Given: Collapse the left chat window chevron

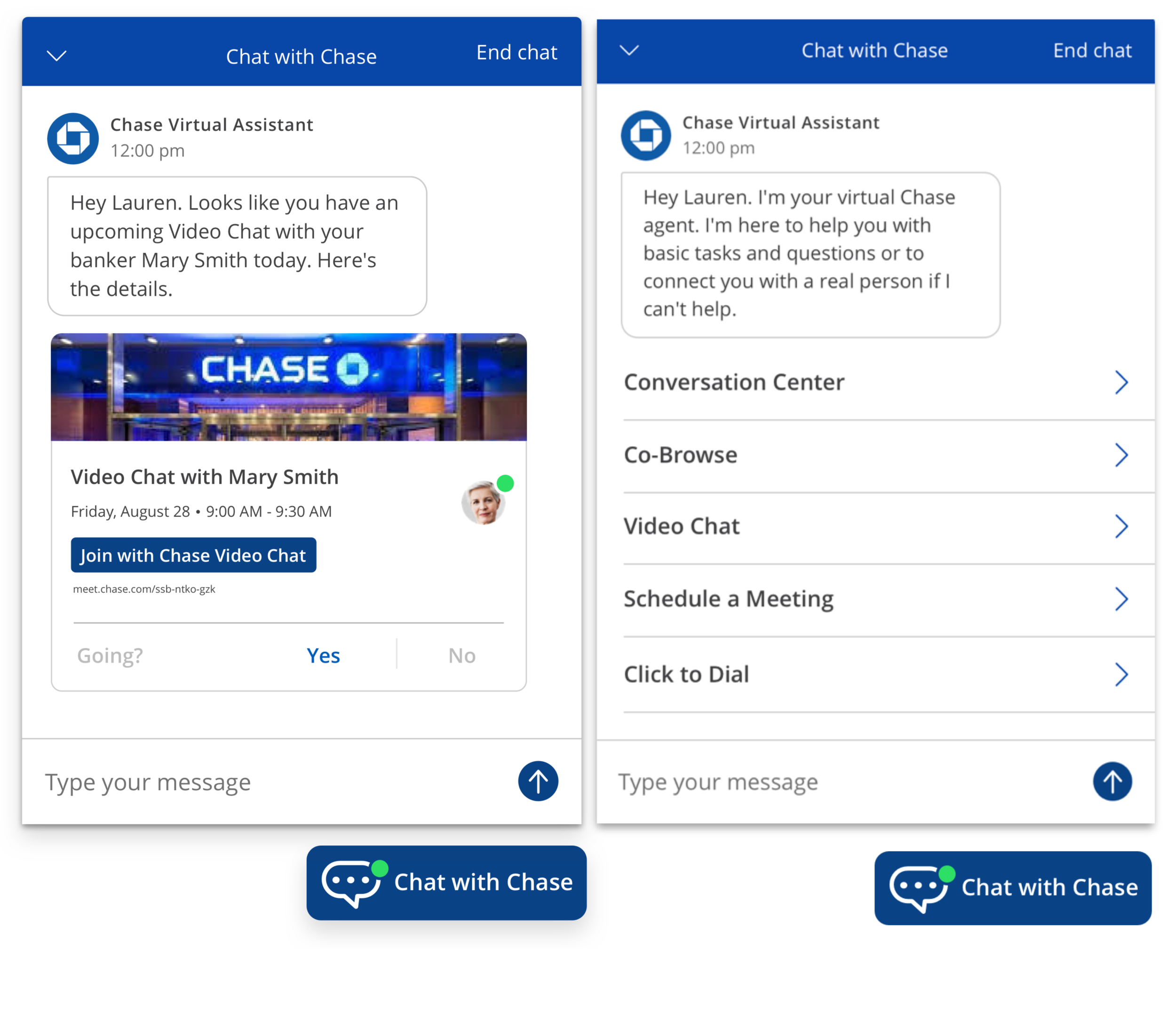Looking at the screenshot, I should [x=56, y=56].
